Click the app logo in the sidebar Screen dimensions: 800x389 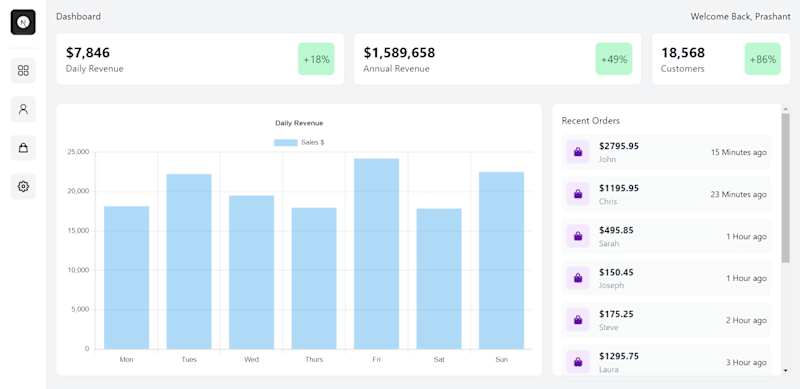(x=23, y=22)
